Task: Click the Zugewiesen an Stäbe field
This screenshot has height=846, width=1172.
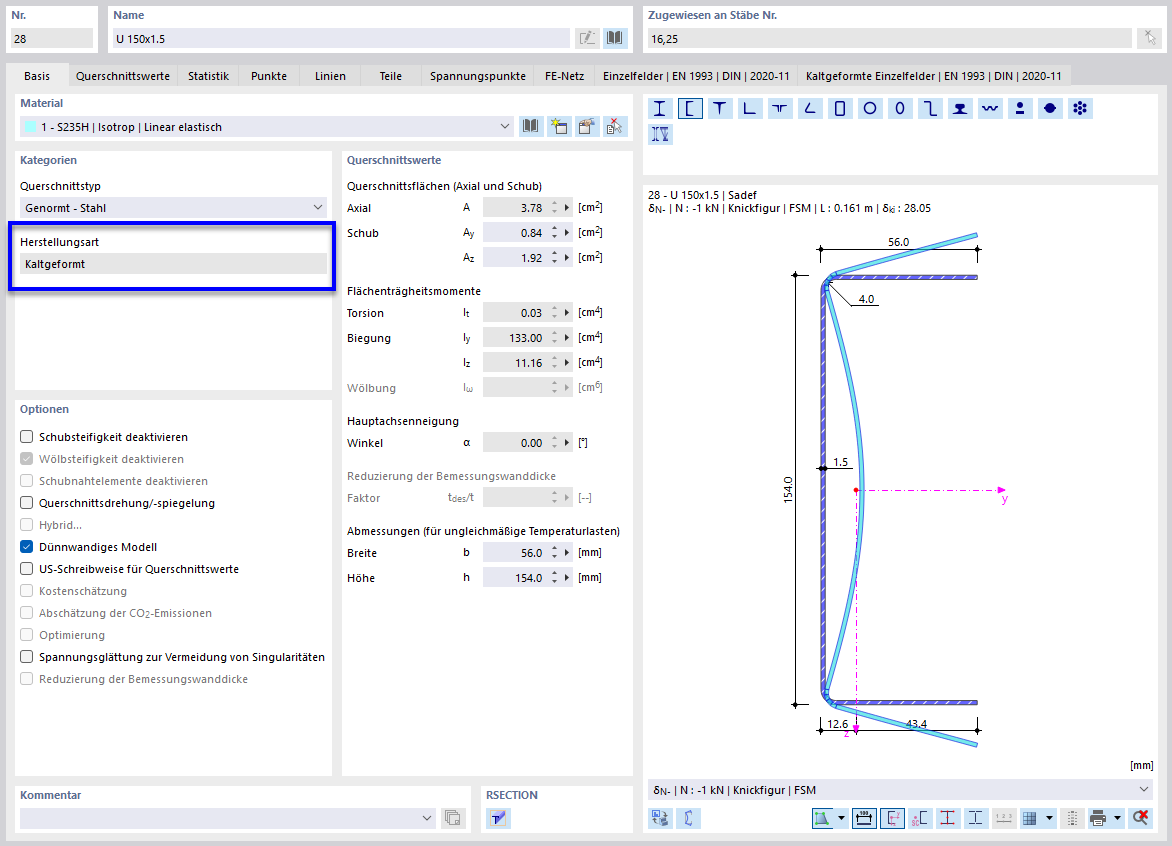Action: (x=889, y=38)
